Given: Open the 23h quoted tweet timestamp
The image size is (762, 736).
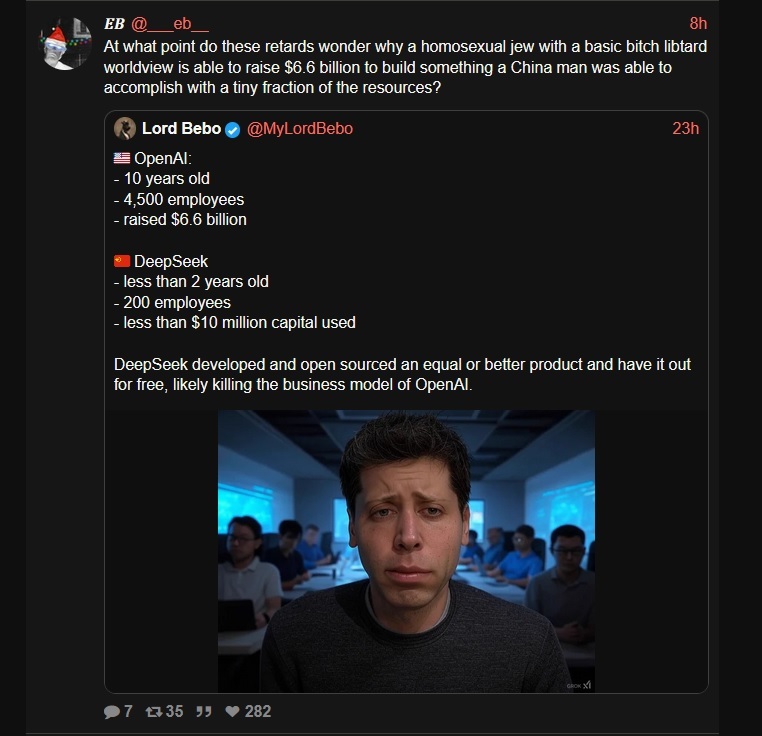Looking at the screenshot, I should coord(686,128).
